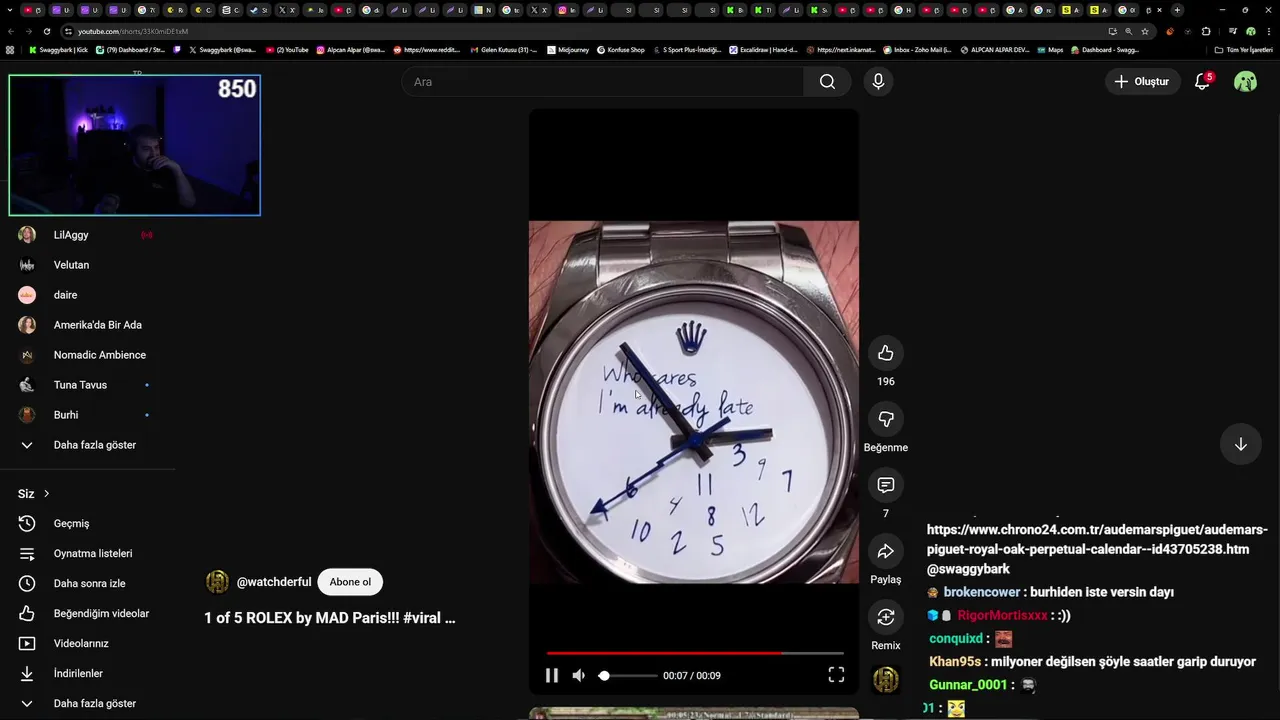Open Daha sonra izle list
This screenshot has height=720, width=1280.
88,584
